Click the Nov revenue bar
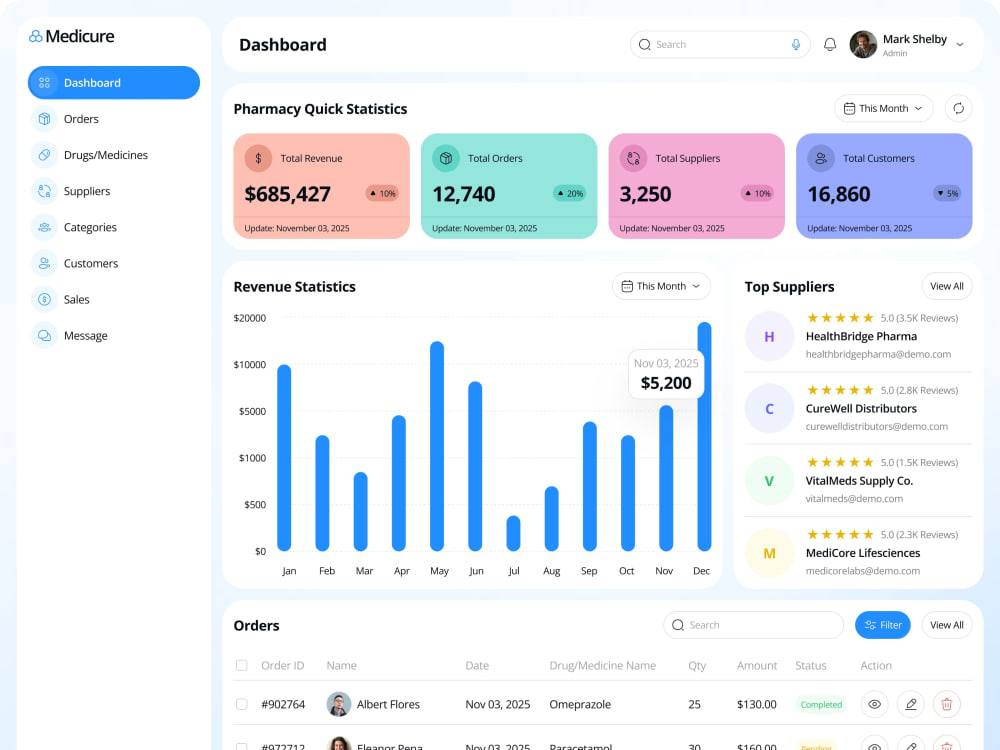 [x=666, y=478]
